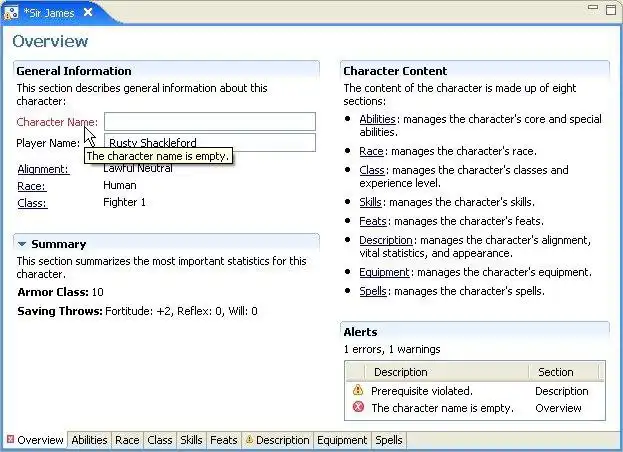Click the General Information section title
623x452 pixels.
(x=74, y=71)
